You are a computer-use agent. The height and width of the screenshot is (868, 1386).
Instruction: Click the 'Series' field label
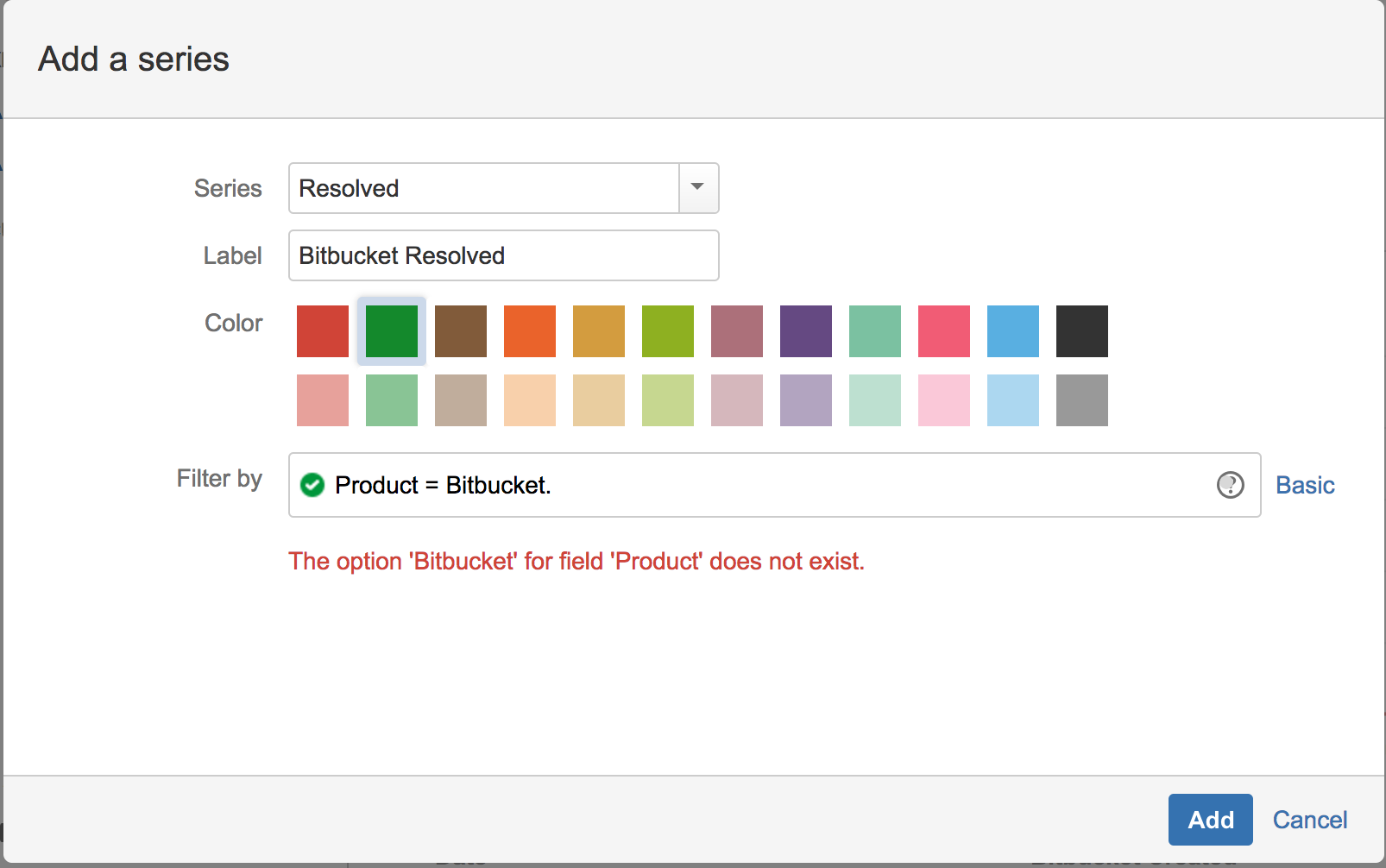[x=228, y=188]
